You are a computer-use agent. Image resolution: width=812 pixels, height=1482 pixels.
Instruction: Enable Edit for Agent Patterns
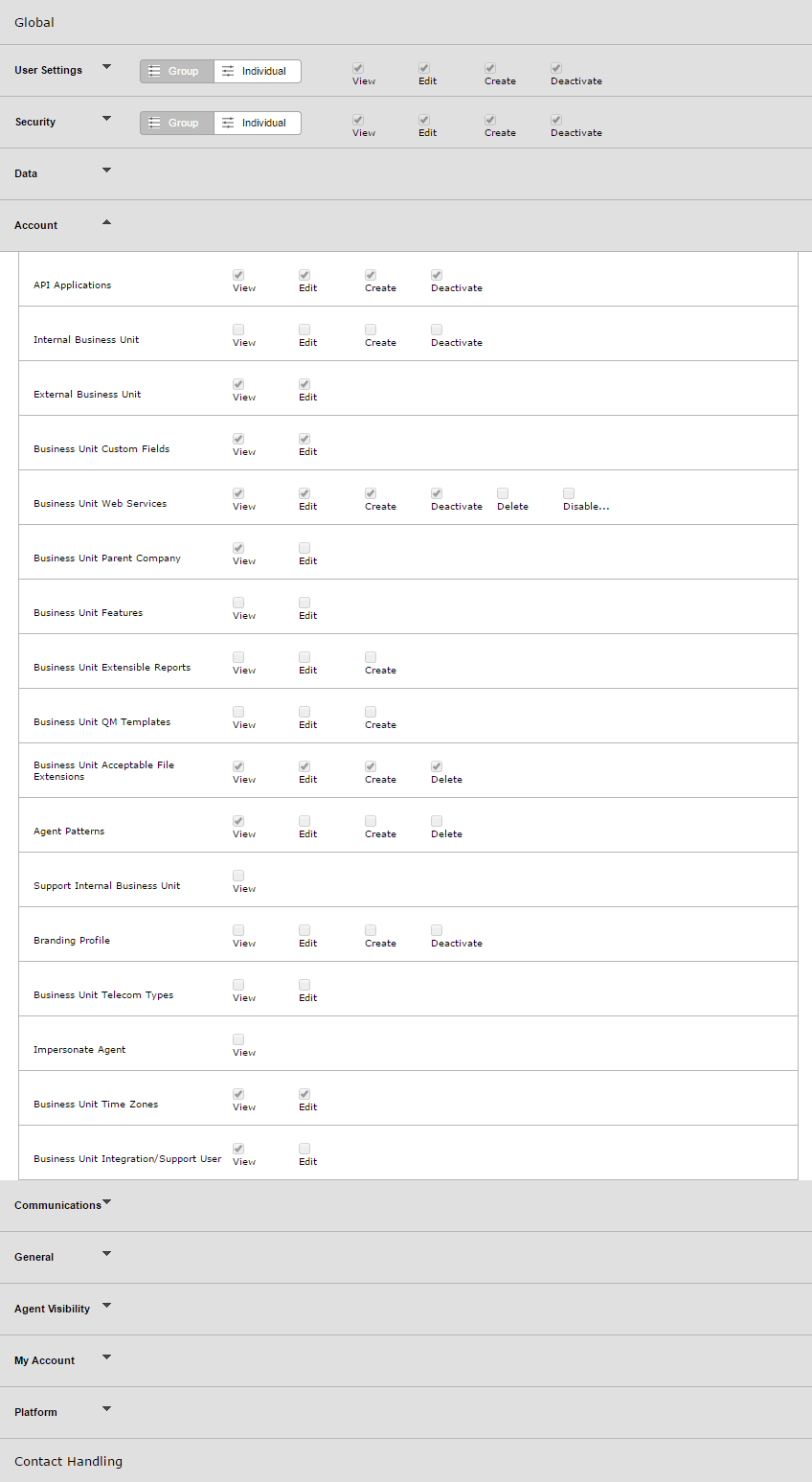click(304, 821)
